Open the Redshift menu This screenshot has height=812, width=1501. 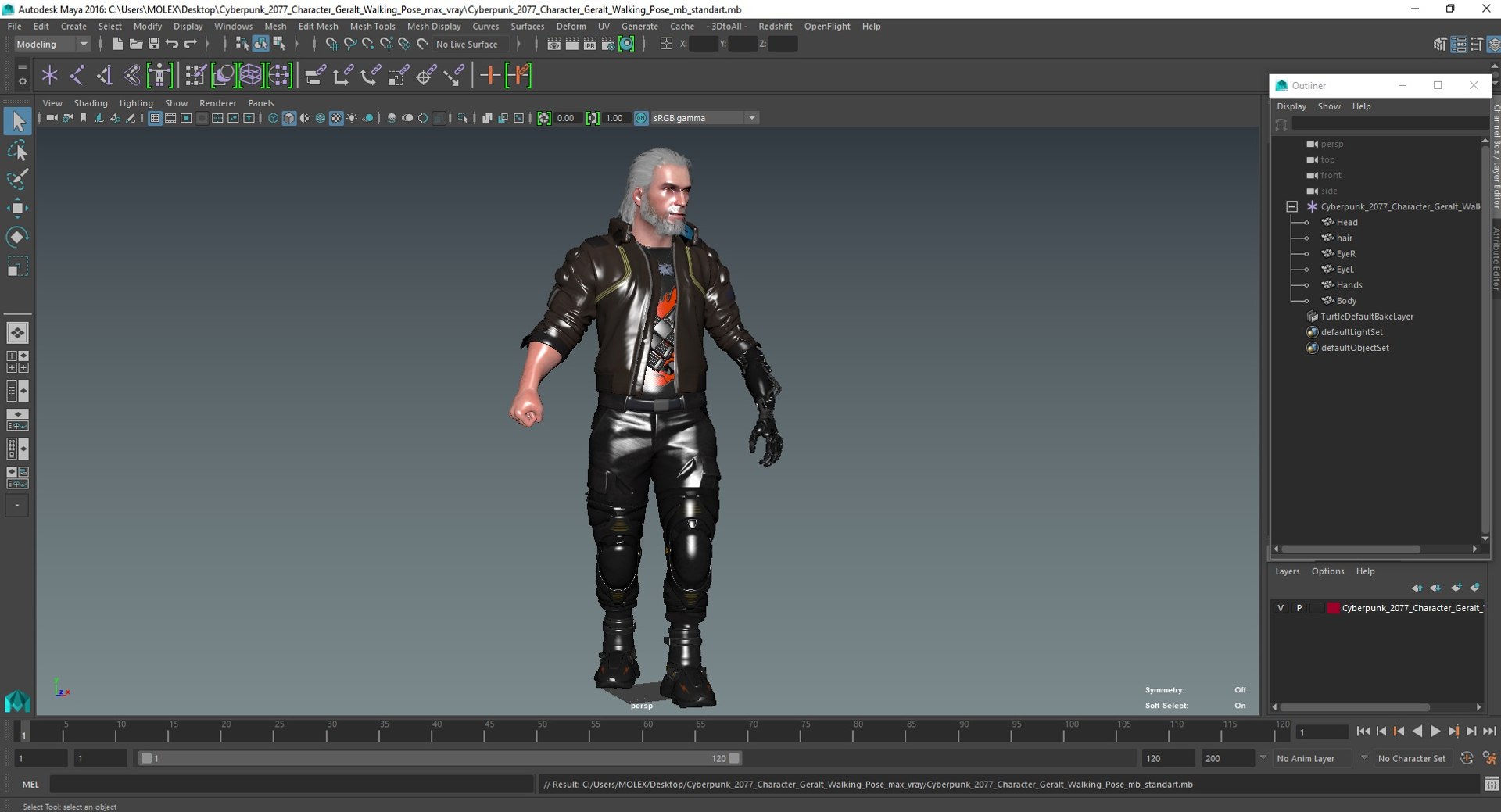(x=775, y=26)
